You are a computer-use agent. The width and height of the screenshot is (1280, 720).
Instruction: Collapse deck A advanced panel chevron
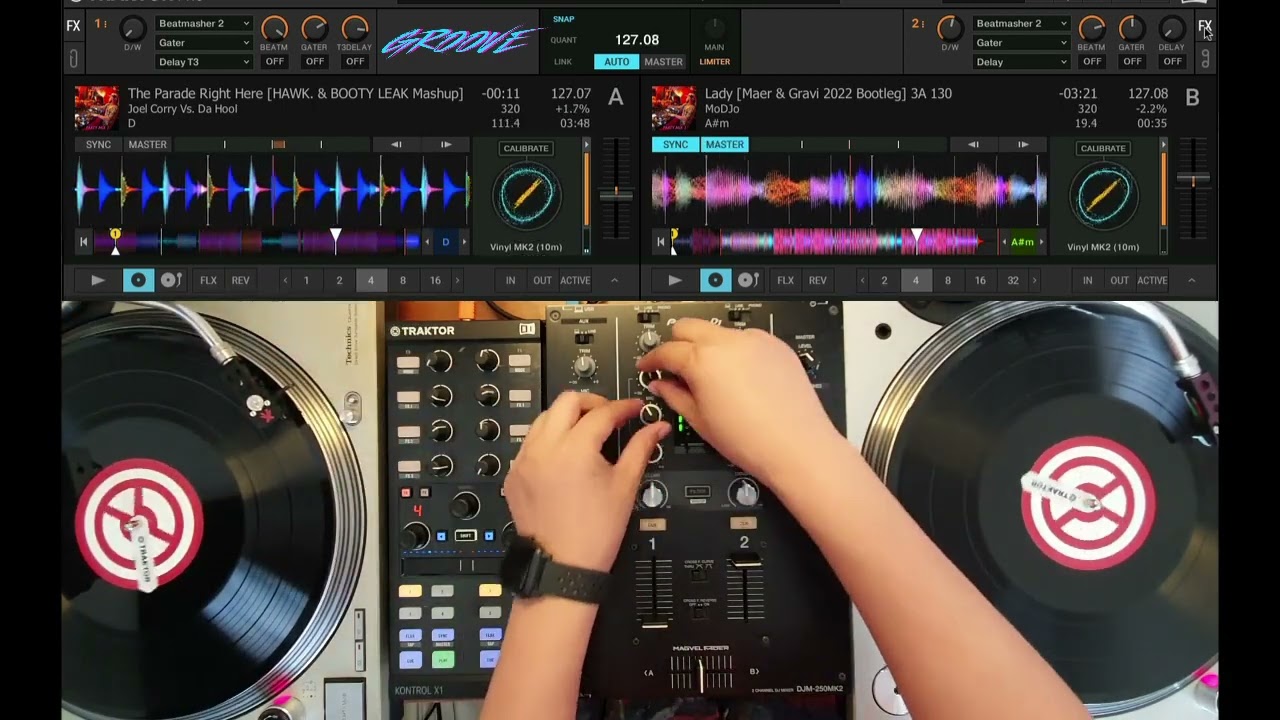pyautogui.click(x=614, y=280)
